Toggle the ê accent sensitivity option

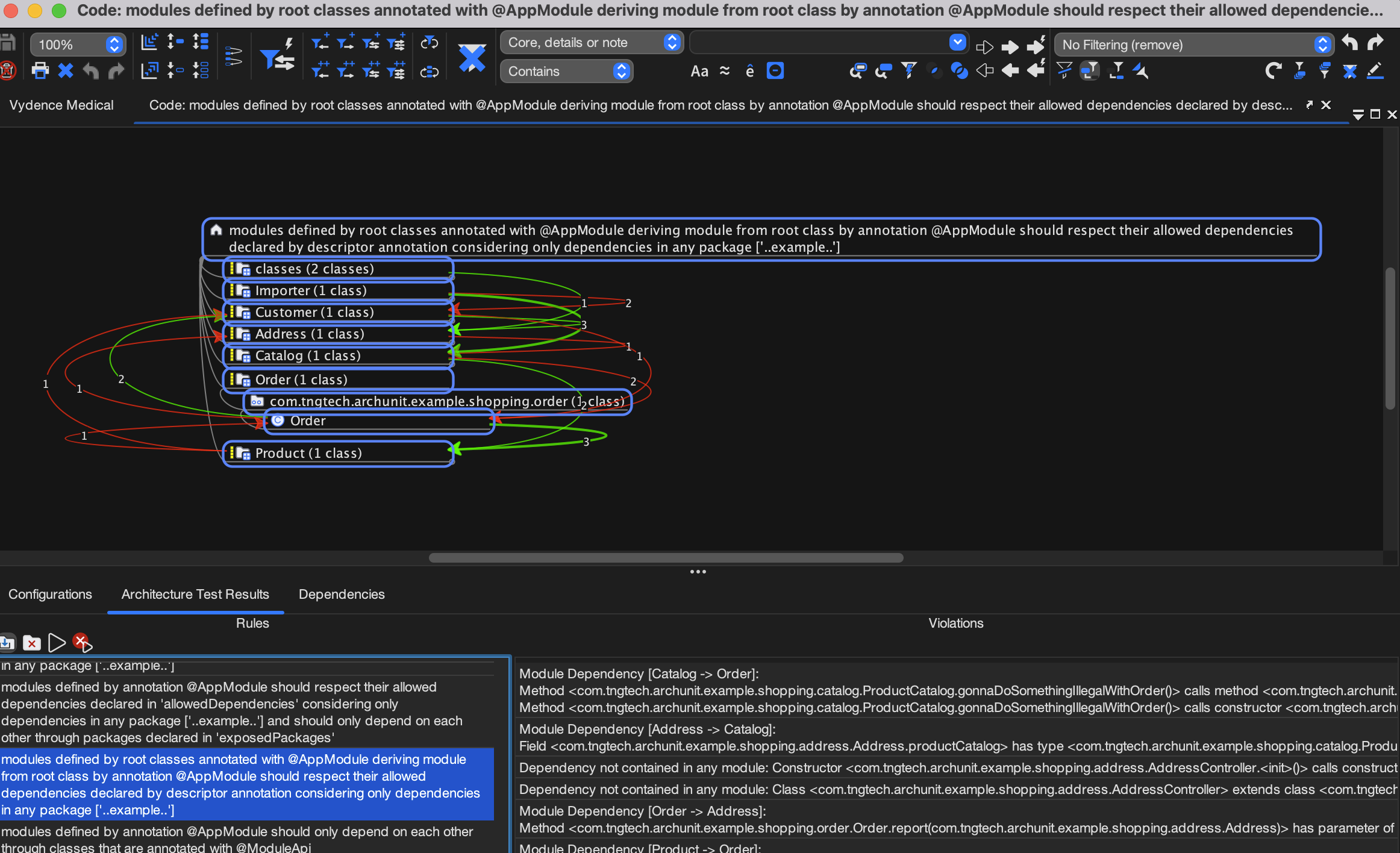(749, 71)
